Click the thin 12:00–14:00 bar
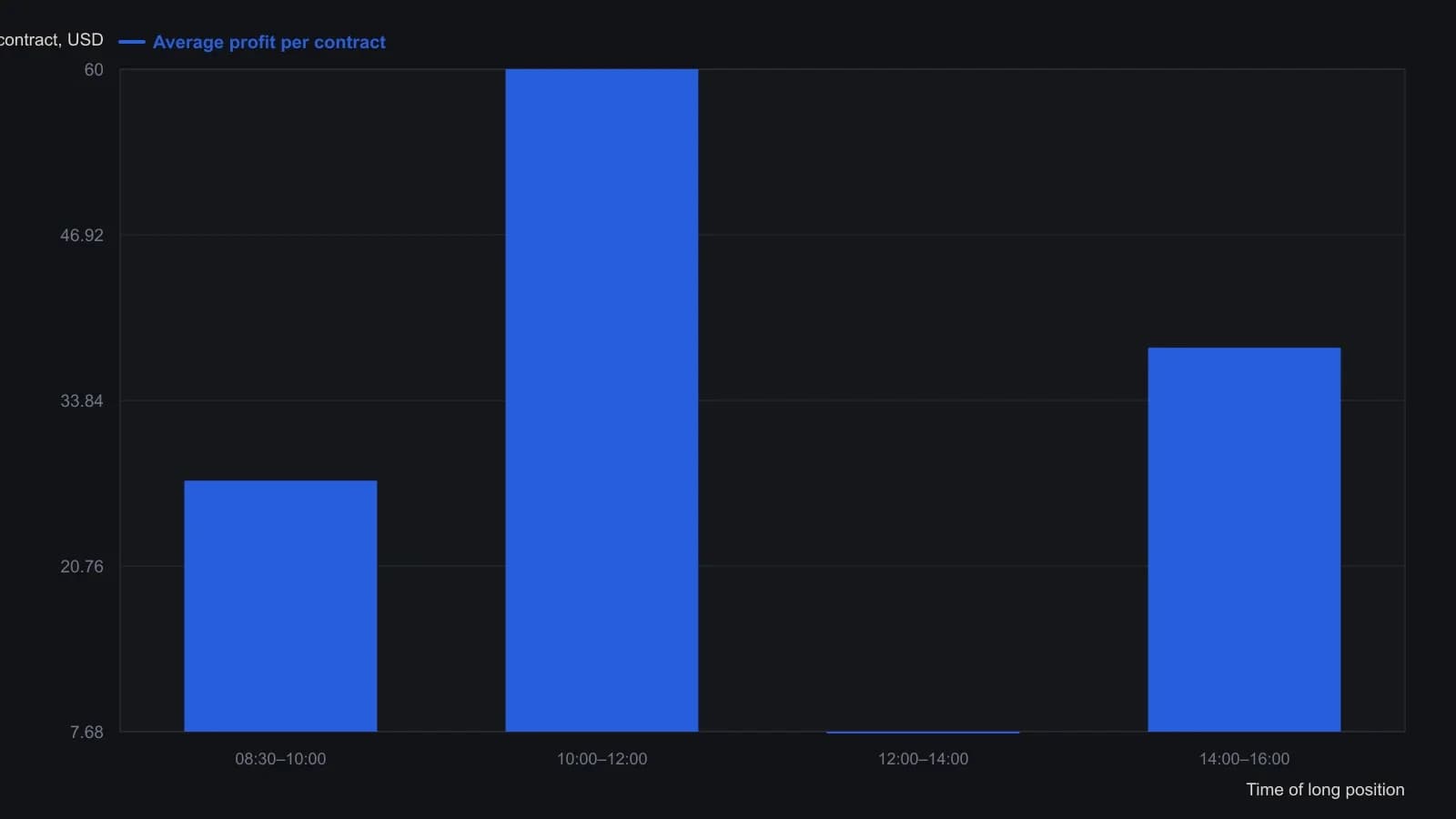This screenshot has width=1456, height=819. [x=923, y=732]
